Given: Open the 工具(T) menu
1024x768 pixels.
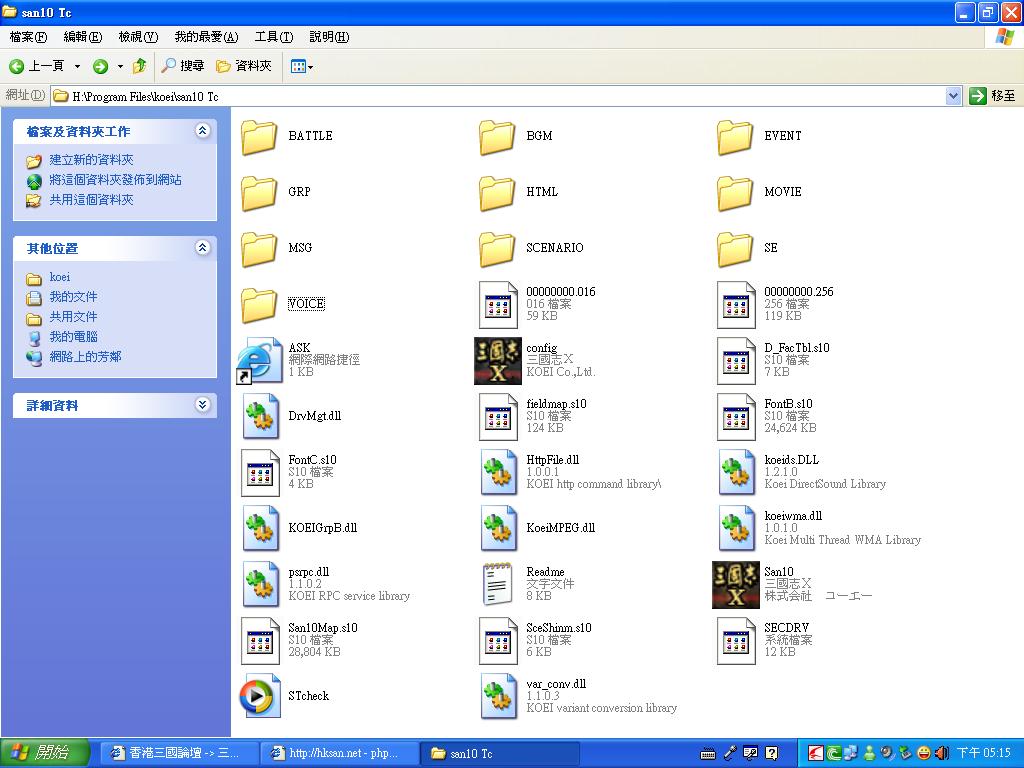Looking at the screenshot, I should (x=274, y=37).
